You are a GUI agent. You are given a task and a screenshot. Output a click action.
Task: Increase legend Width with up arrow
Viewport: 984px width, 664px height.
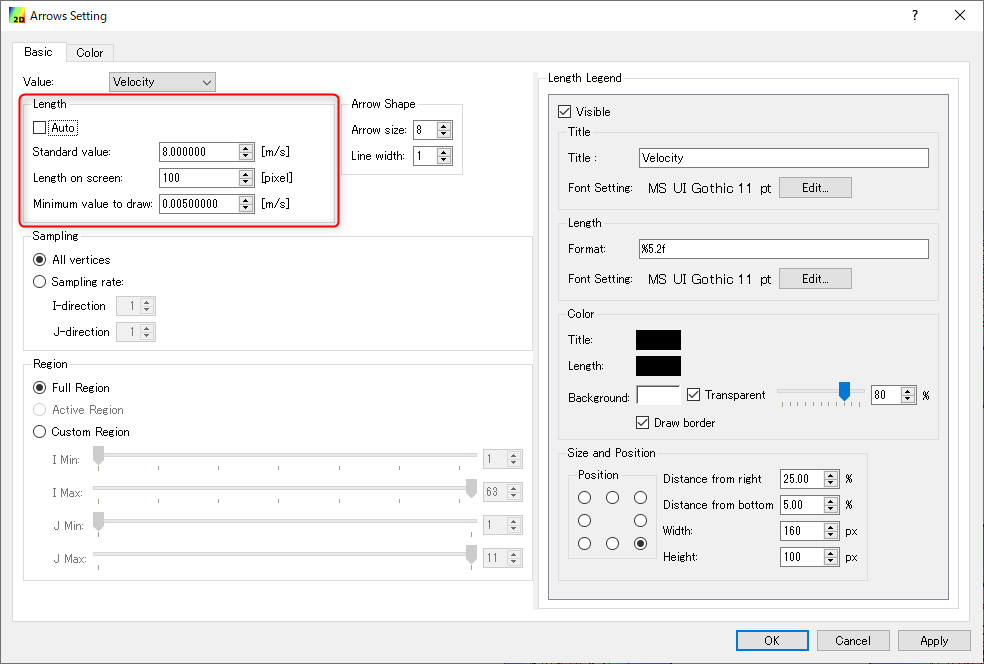(x=831, y=527)
